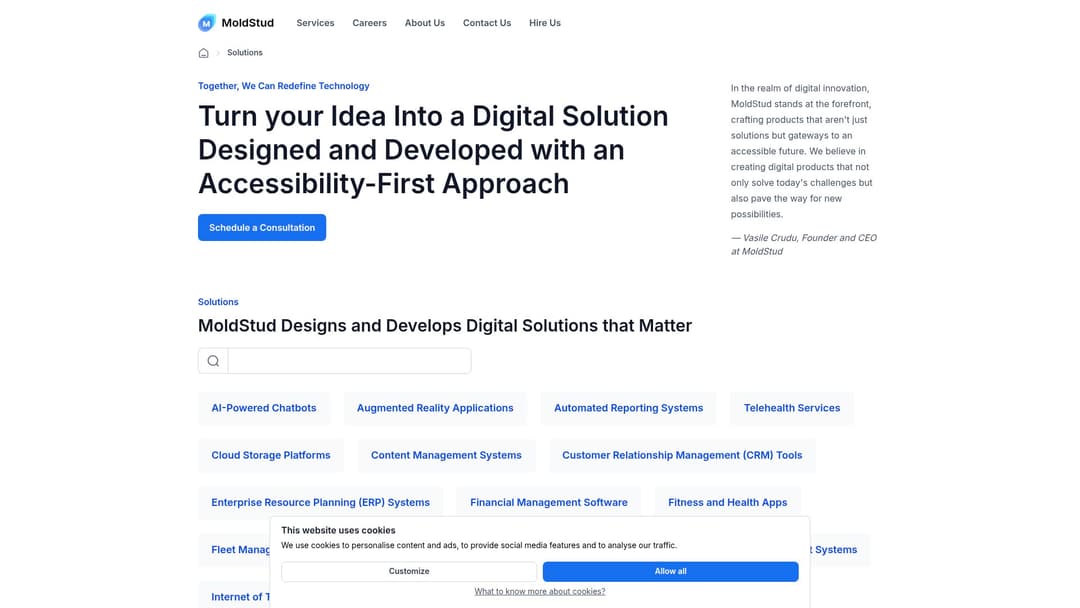Viewport: 1080px width, 608px height.
Task: Allow all cookies
Action: (671, 572)
